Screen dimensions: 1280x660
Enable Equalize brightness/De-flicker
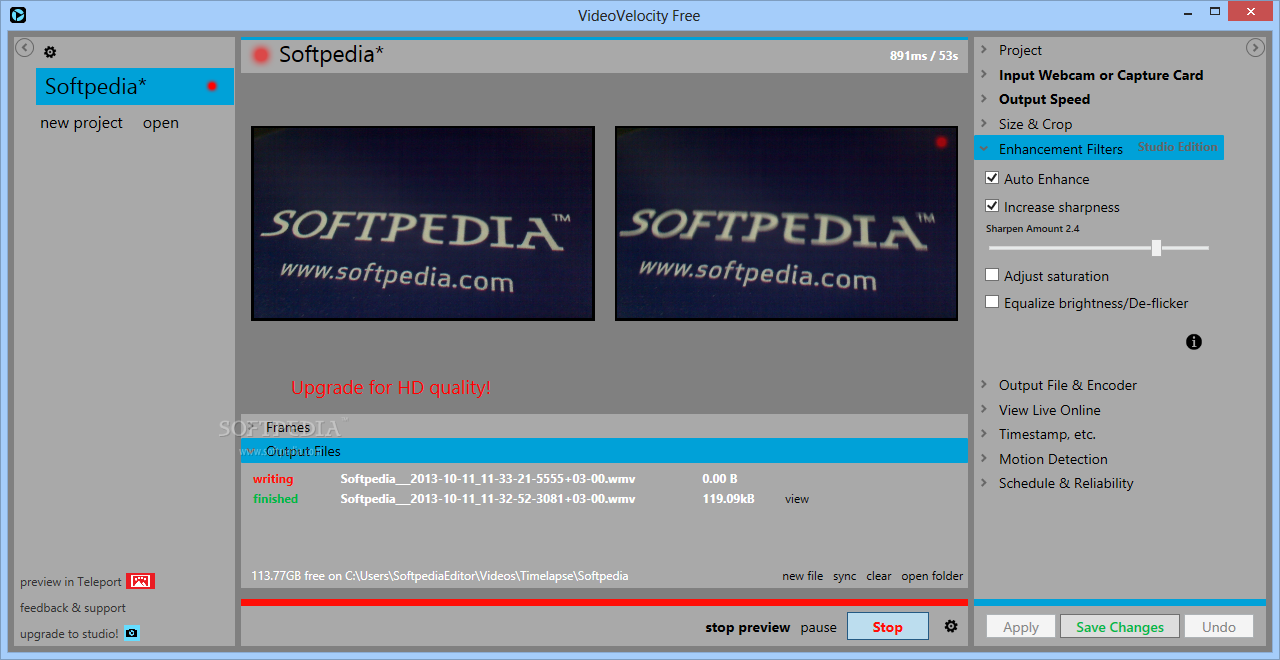coord(992,302)
